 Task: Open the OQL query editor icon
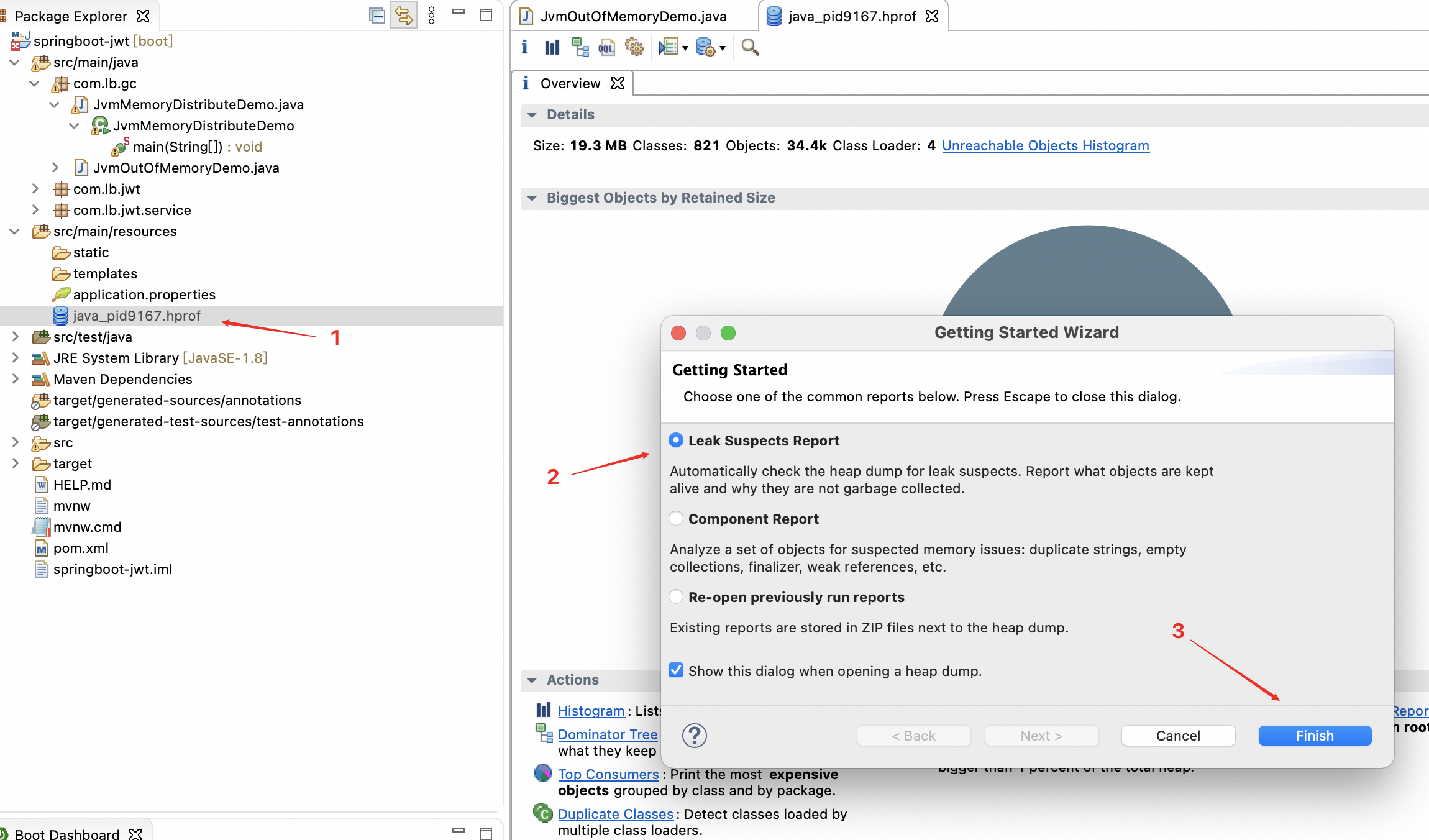click(x=606, y=48)
